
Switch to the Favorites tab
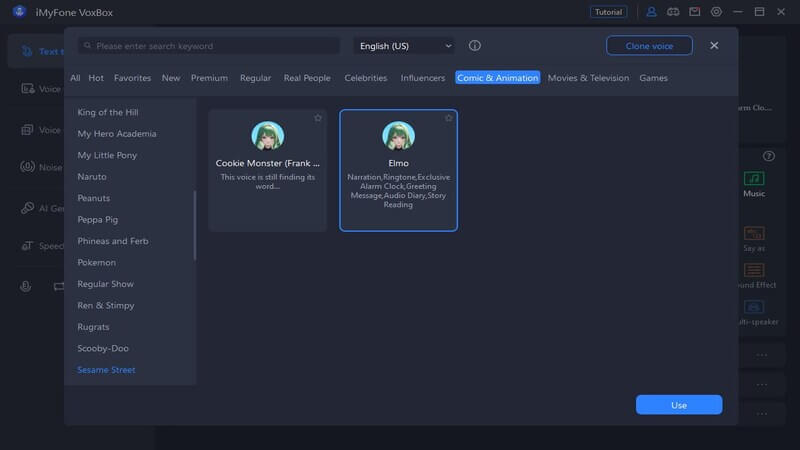[132, 78]
